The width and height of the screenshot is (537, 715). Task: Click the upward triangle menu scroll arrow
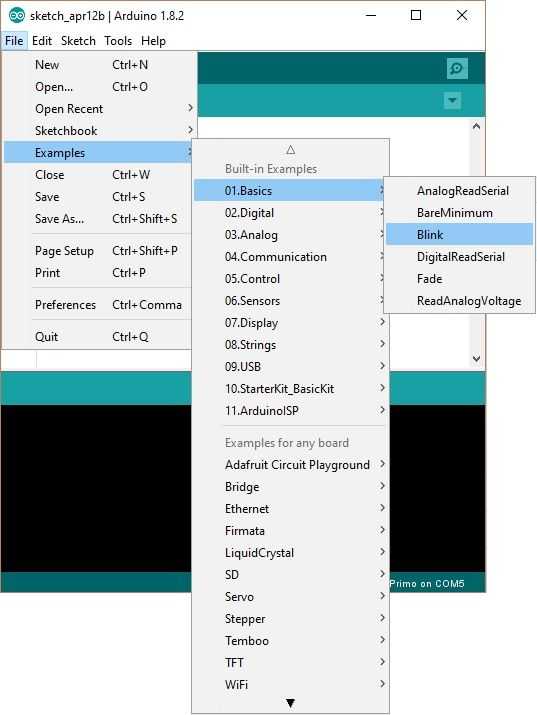(290, 150)
